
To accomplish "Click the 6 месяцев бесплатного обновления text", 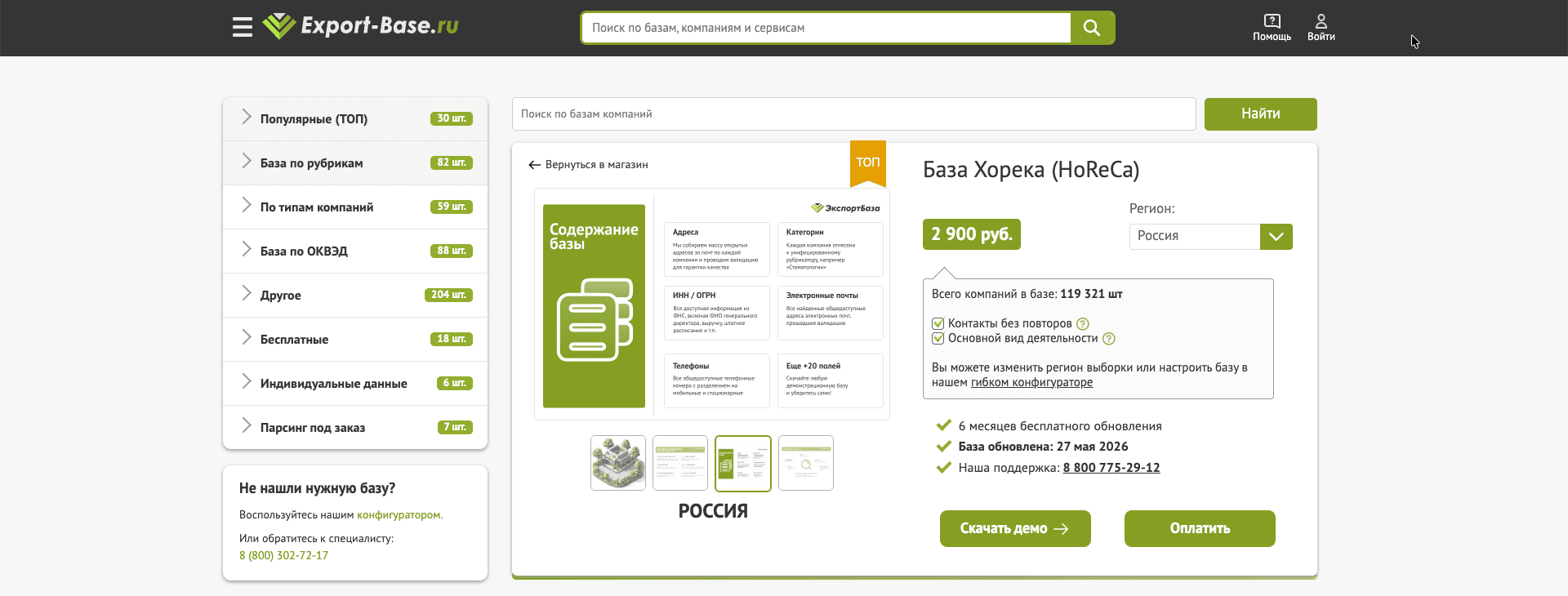I will (x=1060, y=426).
